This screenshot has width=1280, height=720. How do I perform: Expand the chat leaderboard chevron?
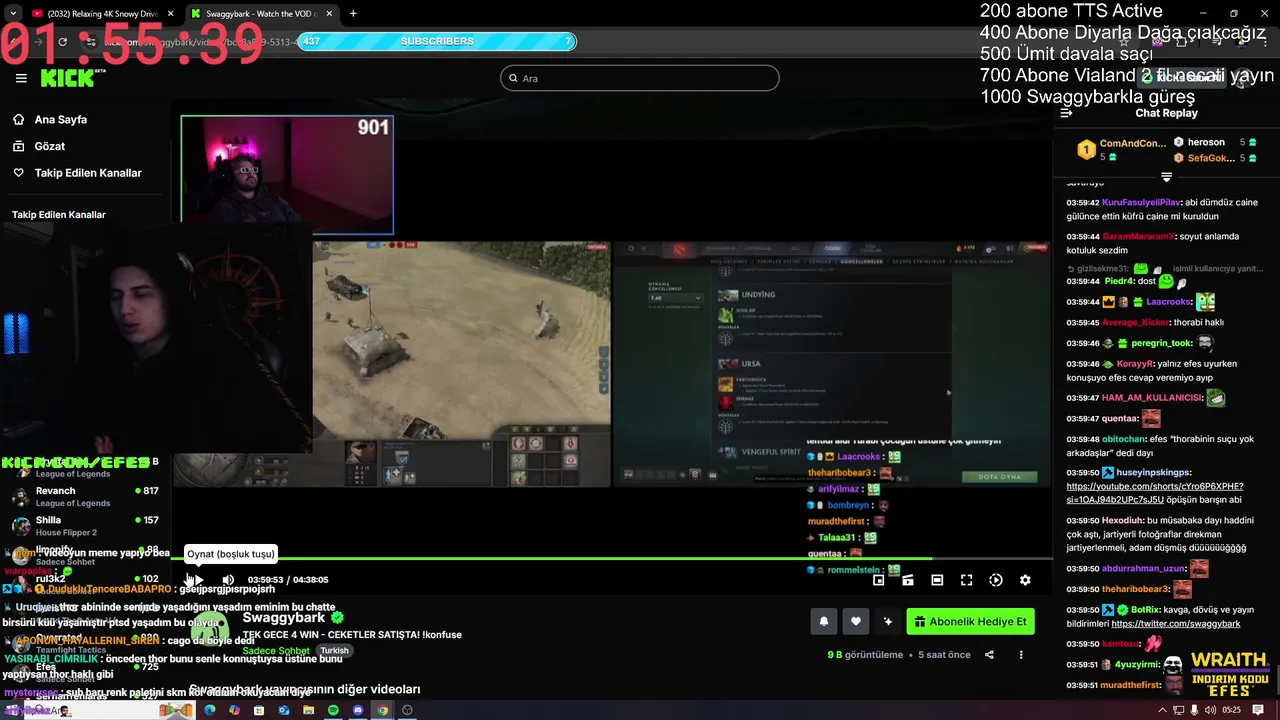pyautogui.click(x=1166, y=177)
